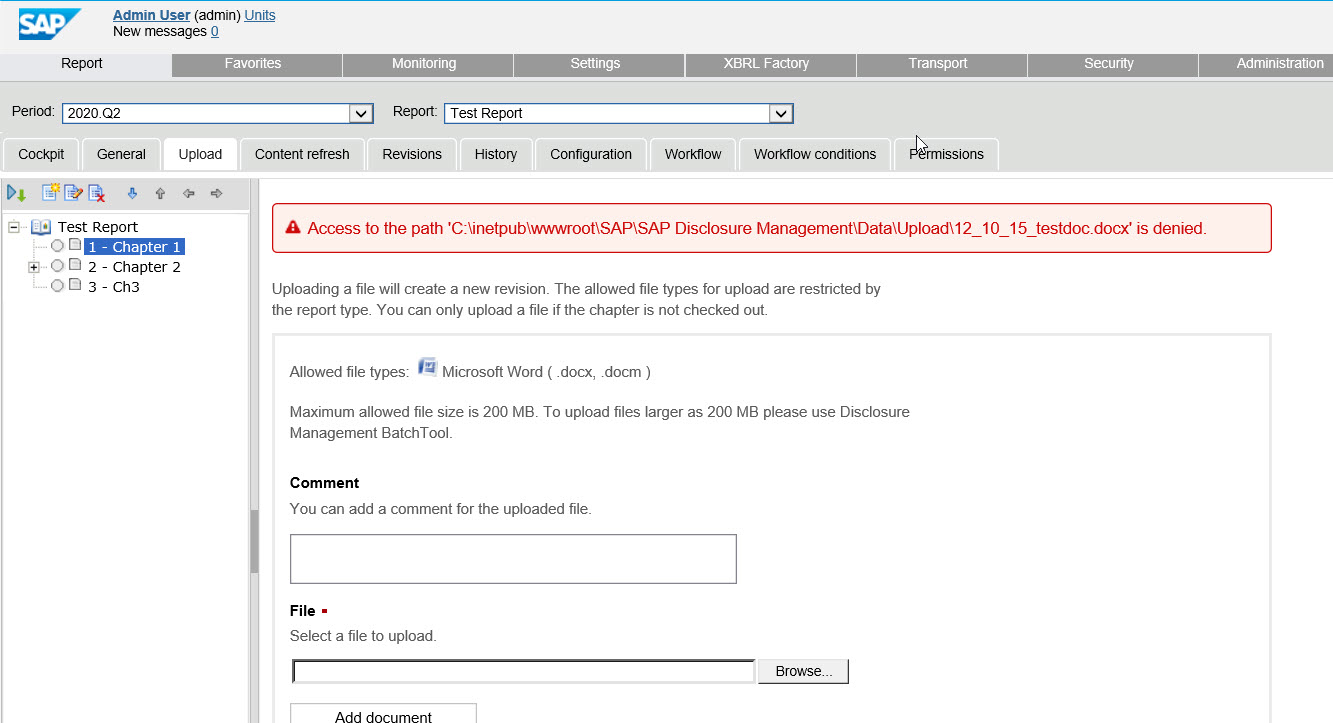Screen dimensions: 1333x723
Task: Select Test Report root node
Action: [x=98, y=227]
